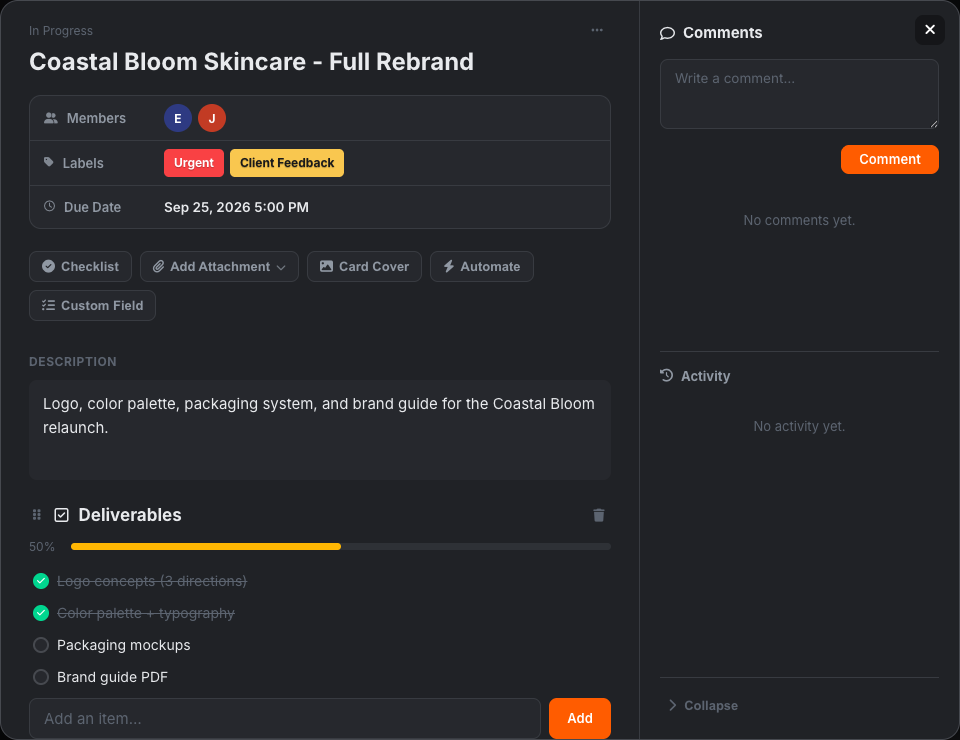Select the Client Feedback label
Viewport: 960px width, 740px height.
[x=287, y=163]
